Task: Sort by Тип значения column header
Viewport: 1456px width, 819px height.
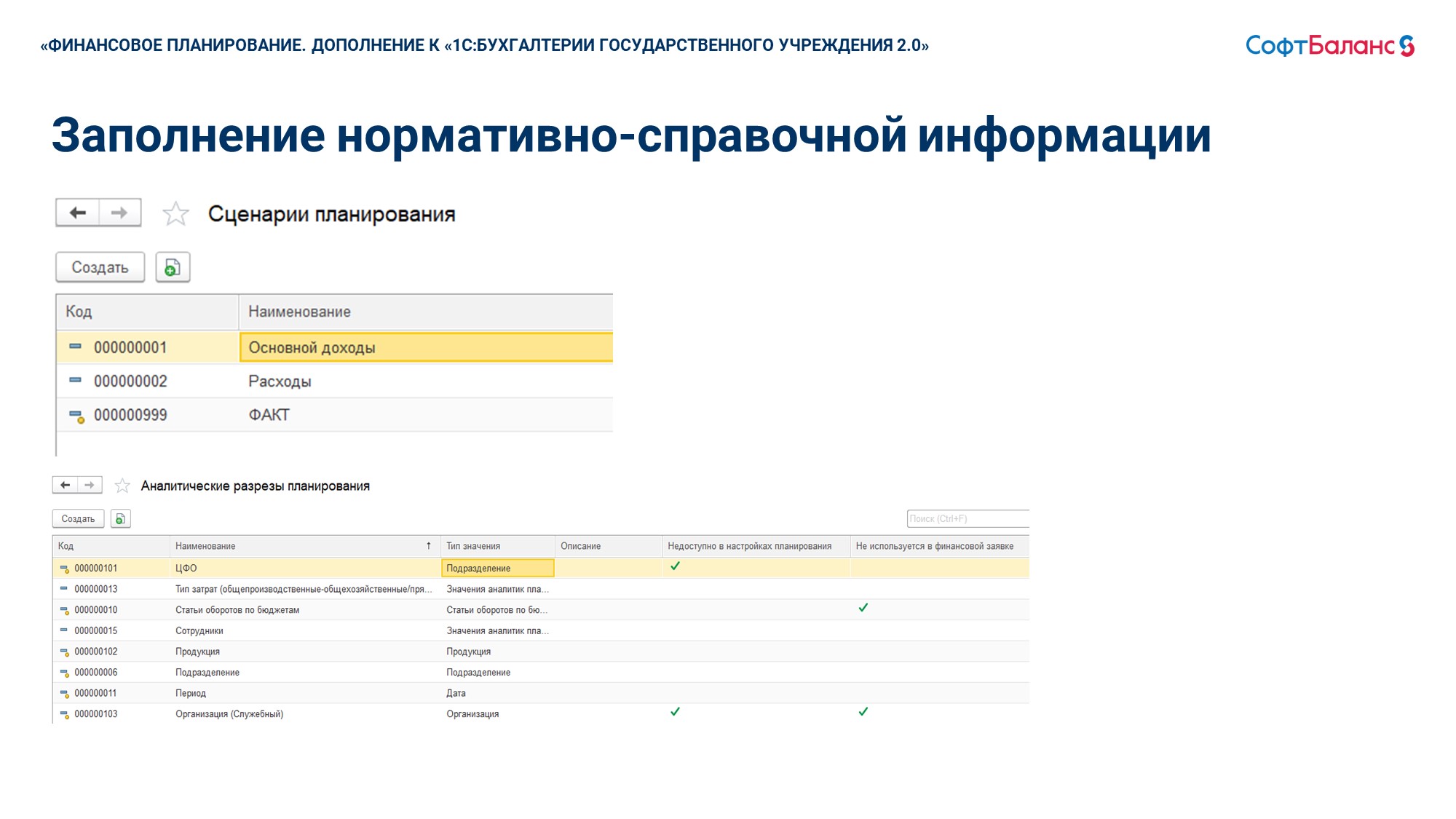Action: click(497, 546)
